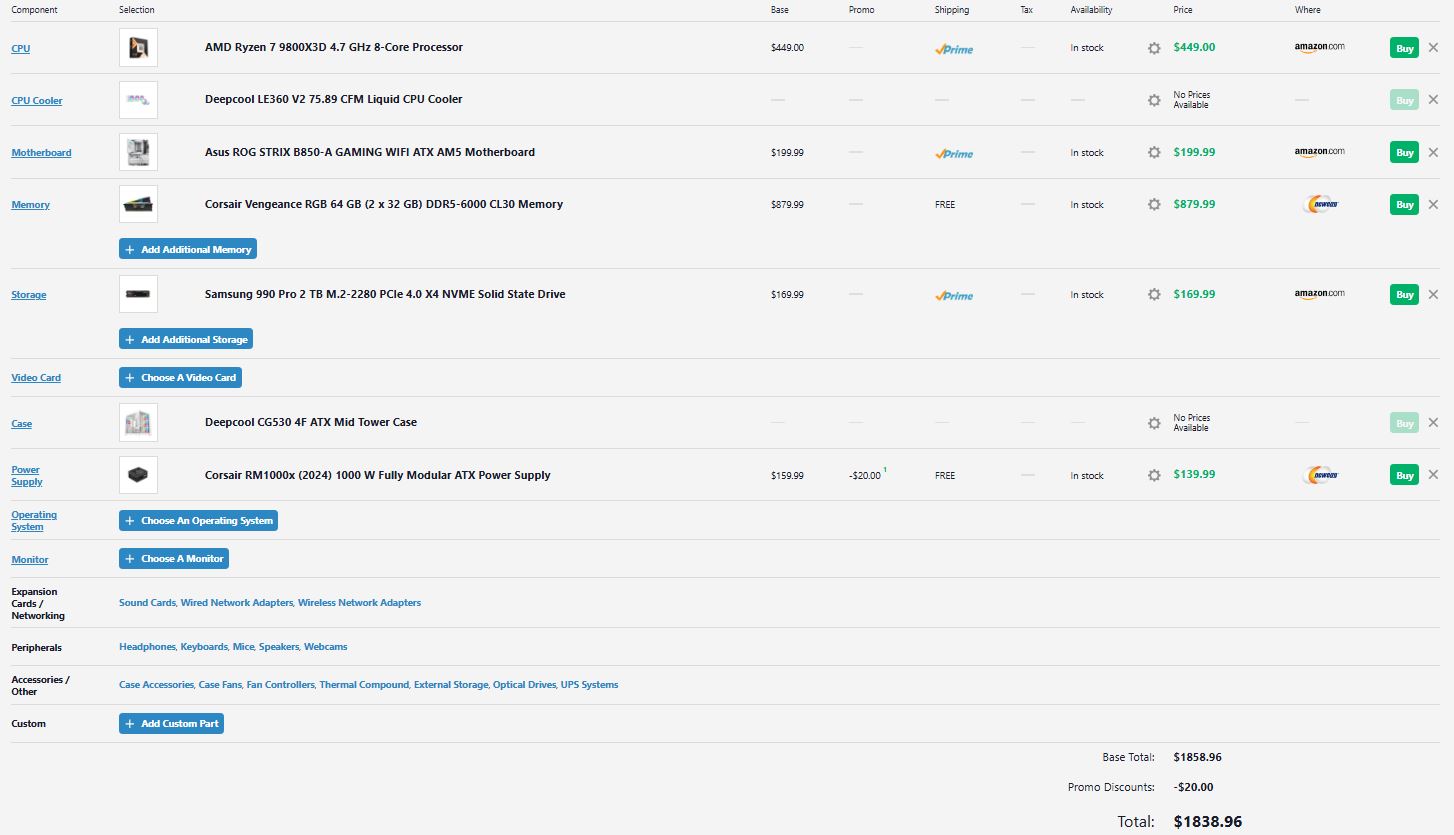Click gear icon for Asus ROG STRIX motherboard
1454x835 pixels.
click(1154, 152)
